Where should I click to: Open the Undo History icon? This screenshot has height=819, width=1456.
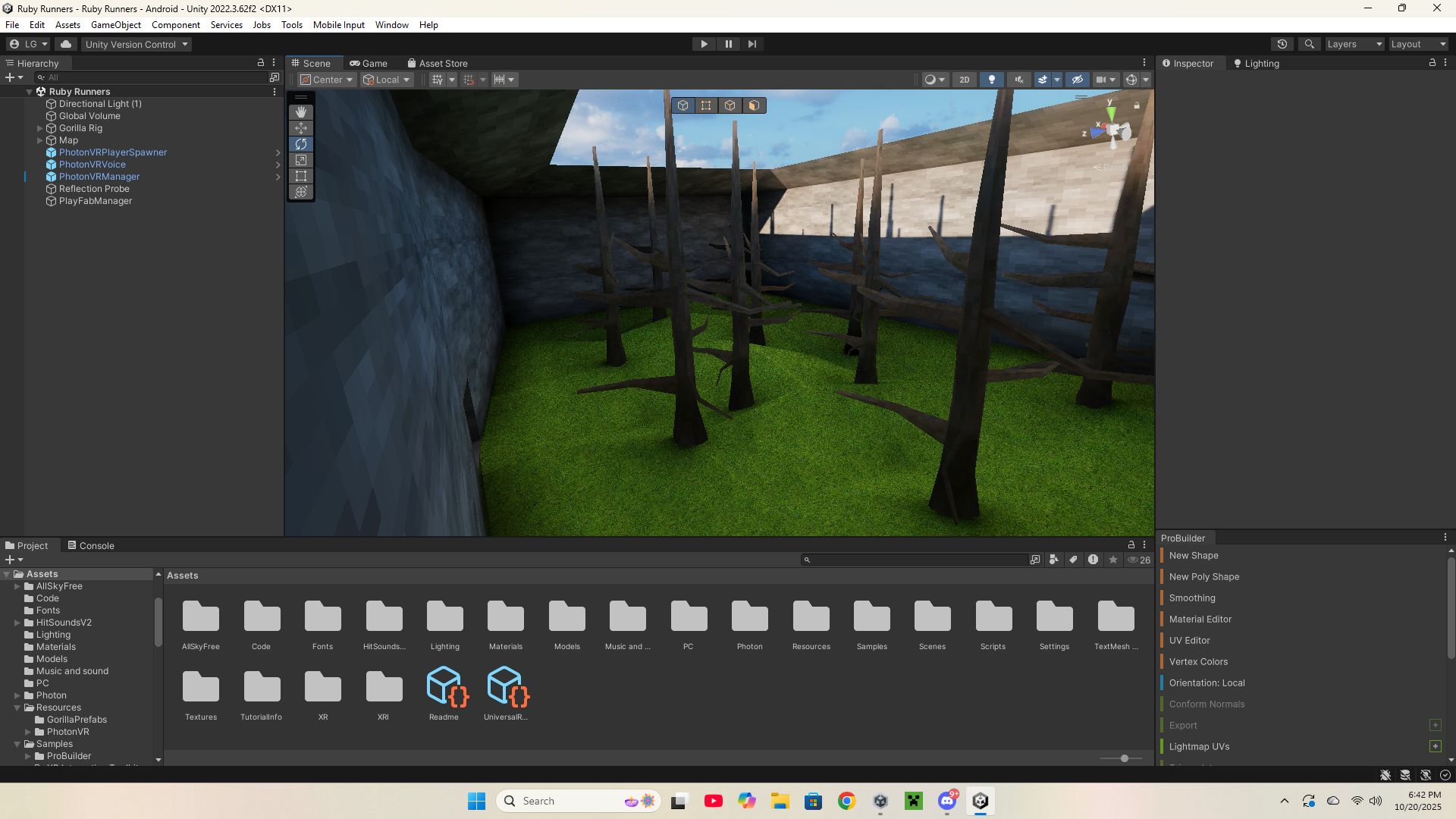tap(1282, 44)
